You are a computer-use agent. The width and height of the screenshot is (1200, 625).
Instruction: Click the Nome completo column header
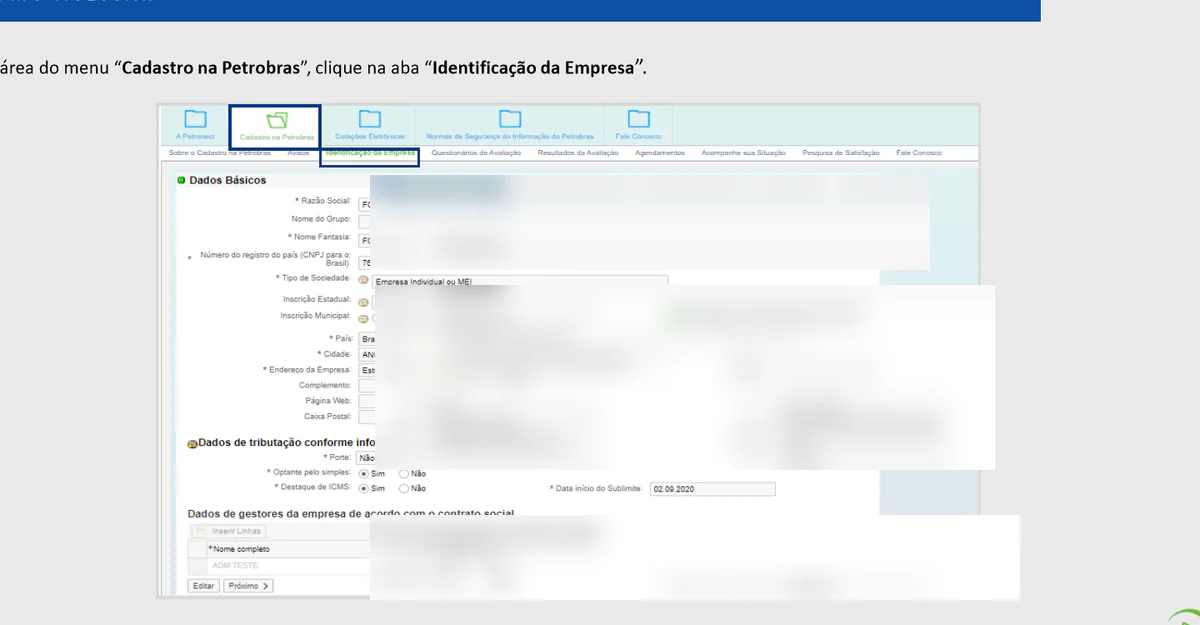click(240, 549)
